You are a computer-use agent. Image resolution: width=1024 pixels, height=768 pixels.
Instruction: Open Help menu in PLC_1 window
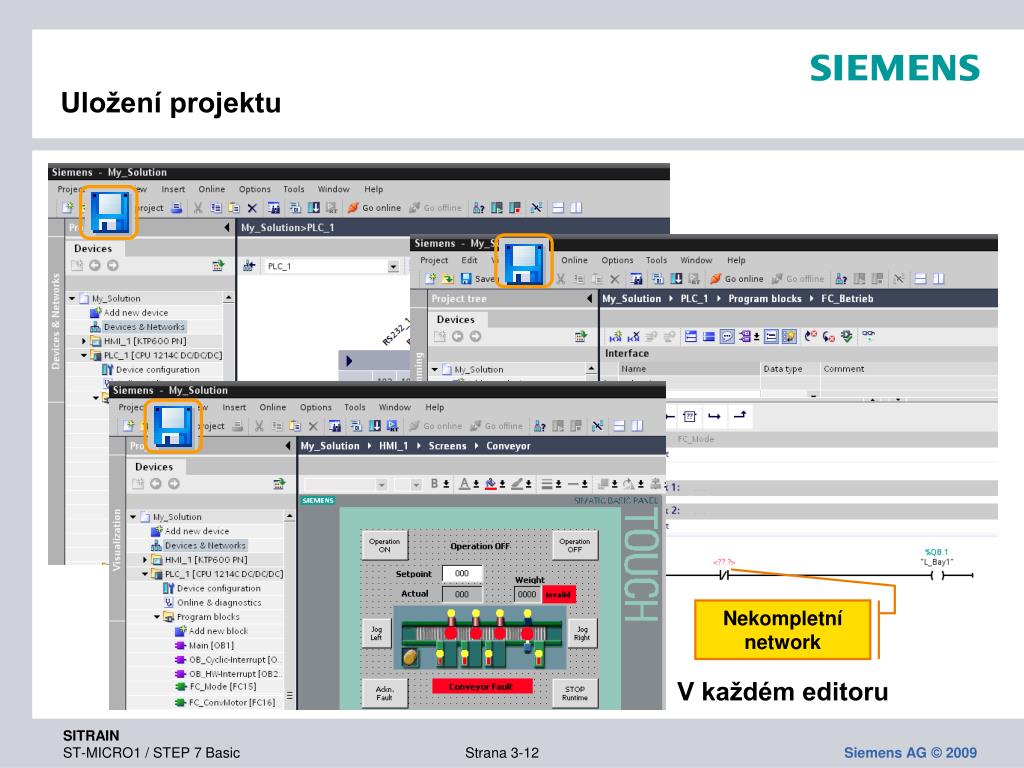[374, 189]
